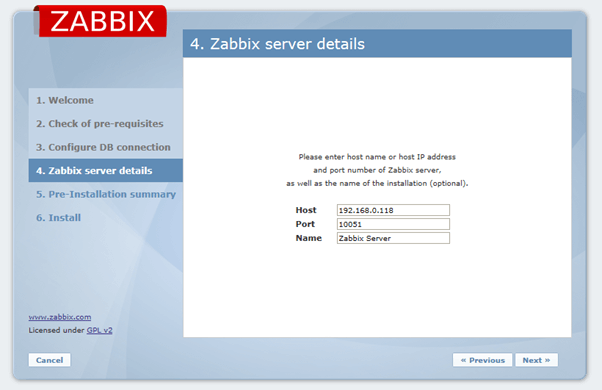Open the www.zabbix.com link
602x390 pixels.
point(60,317)
